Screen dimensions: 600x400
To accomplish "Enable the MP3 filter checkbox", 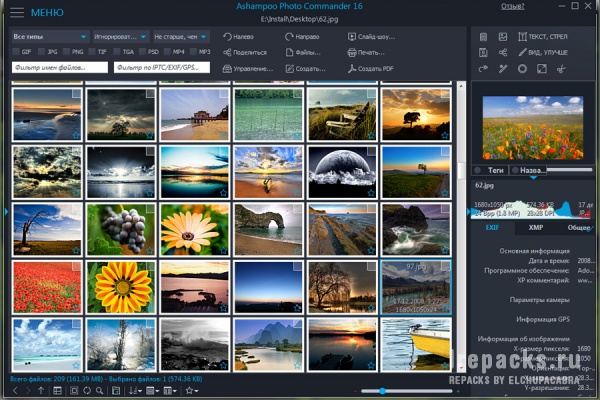I will (193, 52).
